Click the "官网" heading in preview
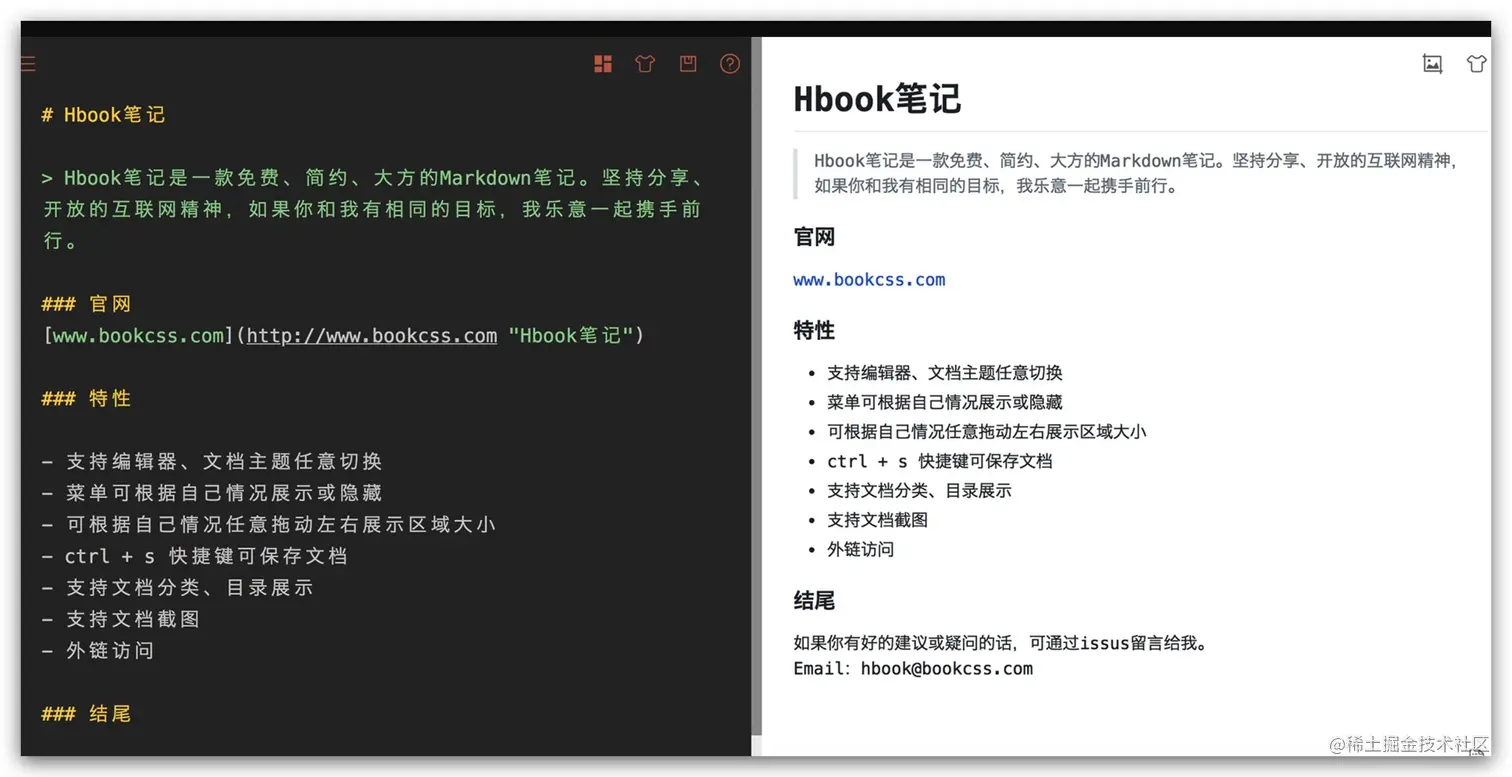Viewport: 1512px width, 777px height. 814,238
